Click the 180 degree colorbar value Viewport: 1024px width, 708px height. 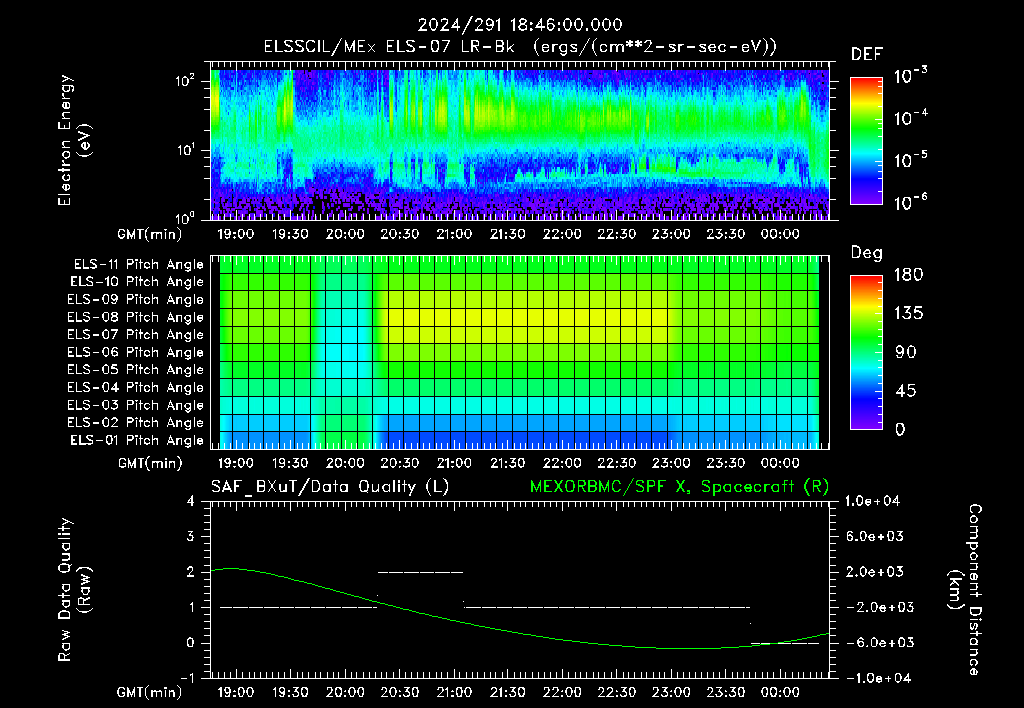(x=908, y=275)
